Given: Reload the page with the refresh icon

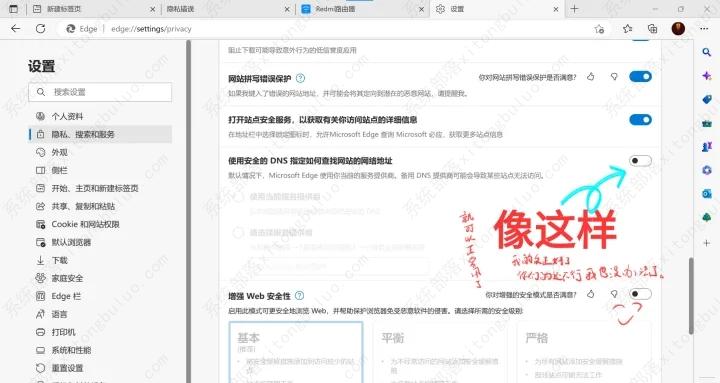Looking at the screenshot, I should 40,28.
